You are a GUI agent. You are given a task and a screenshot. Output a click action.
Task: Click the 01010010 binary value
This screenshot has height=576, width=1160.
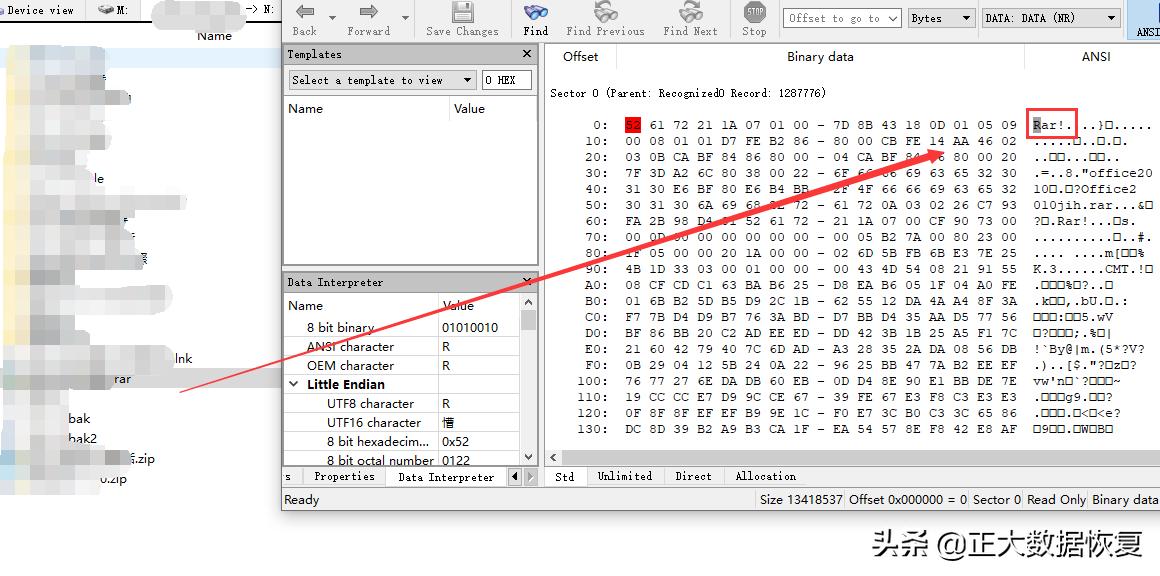(470, 328)
